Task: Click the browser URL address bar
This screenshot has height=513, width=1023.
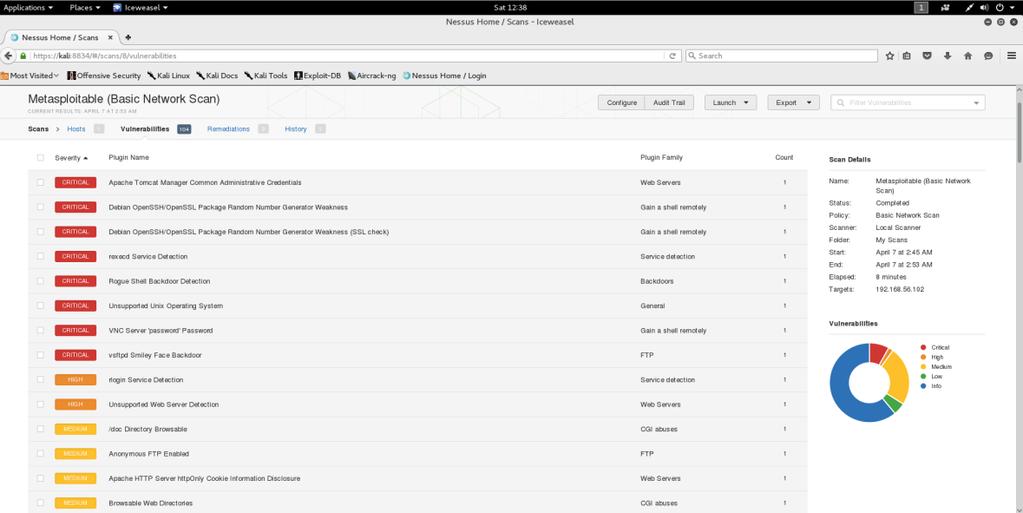Action: (x=349, y=56)
